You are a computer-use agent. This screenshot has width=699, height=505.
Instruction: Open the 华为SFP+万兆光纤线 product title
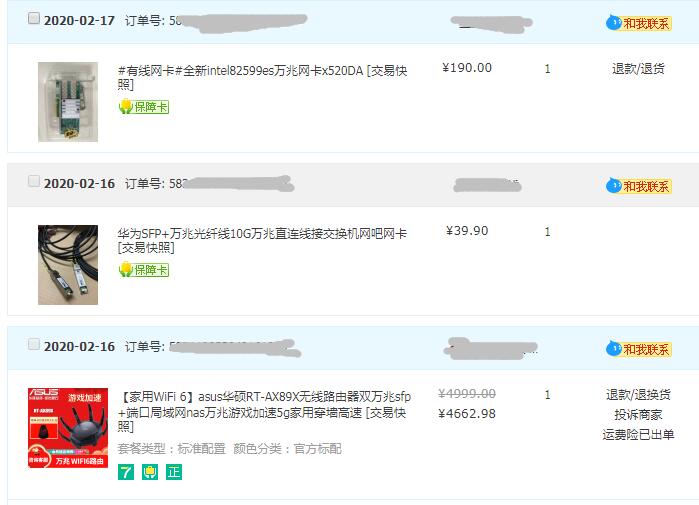(262, 240)
